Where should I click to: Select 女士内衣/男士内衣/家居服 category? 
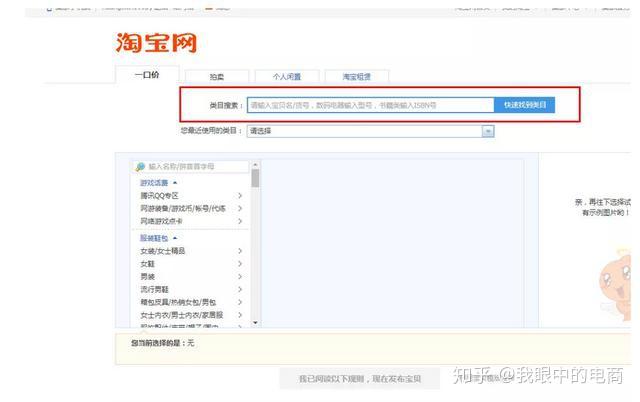(182, 315)
